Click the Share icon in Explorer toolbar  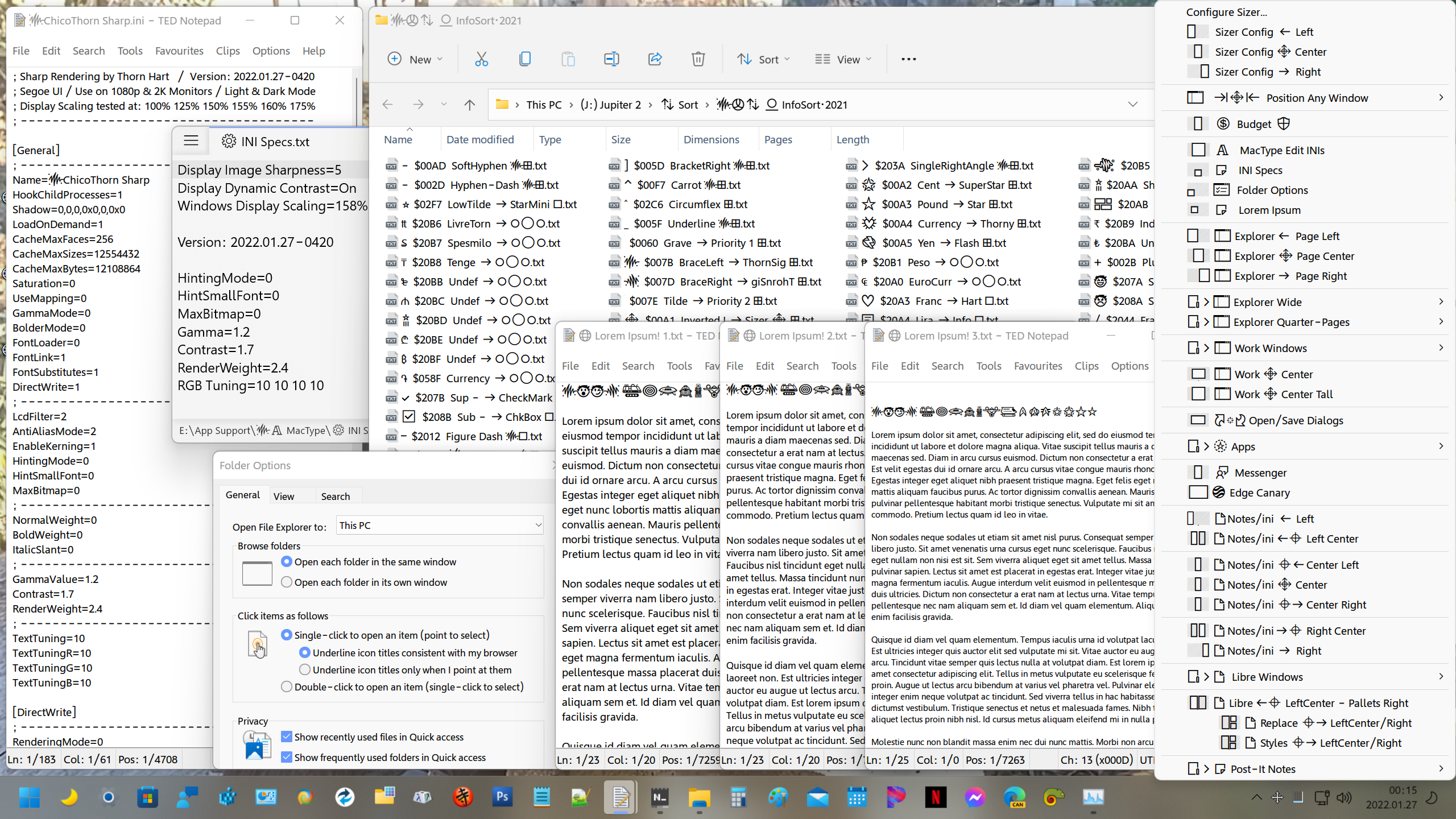pos(655,59)
